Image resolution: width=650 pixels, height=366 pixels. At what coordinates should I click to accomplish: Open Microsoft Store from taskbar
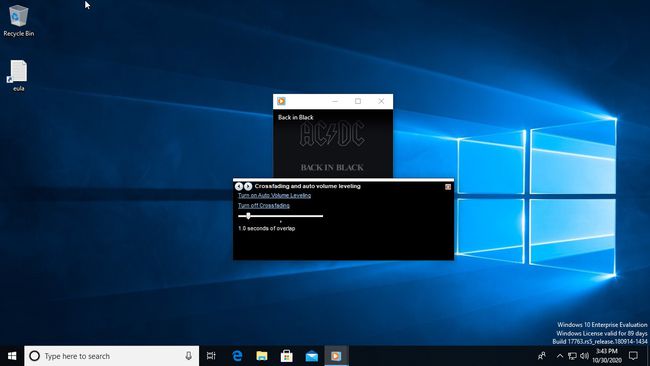(x=286, y=356)
